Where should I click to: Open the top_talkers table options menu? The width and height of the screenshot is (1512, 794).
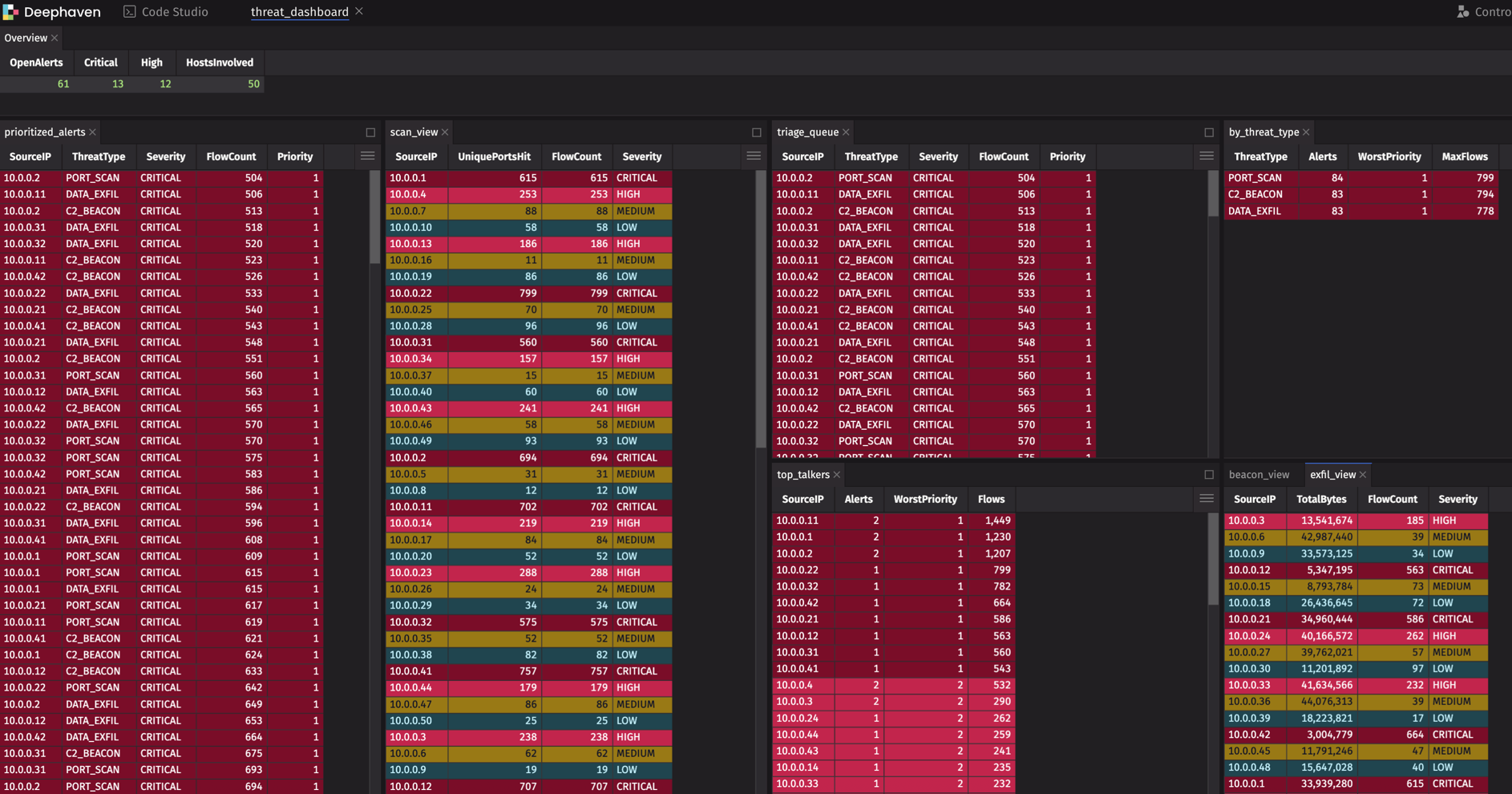click(x=1207, y=499)
